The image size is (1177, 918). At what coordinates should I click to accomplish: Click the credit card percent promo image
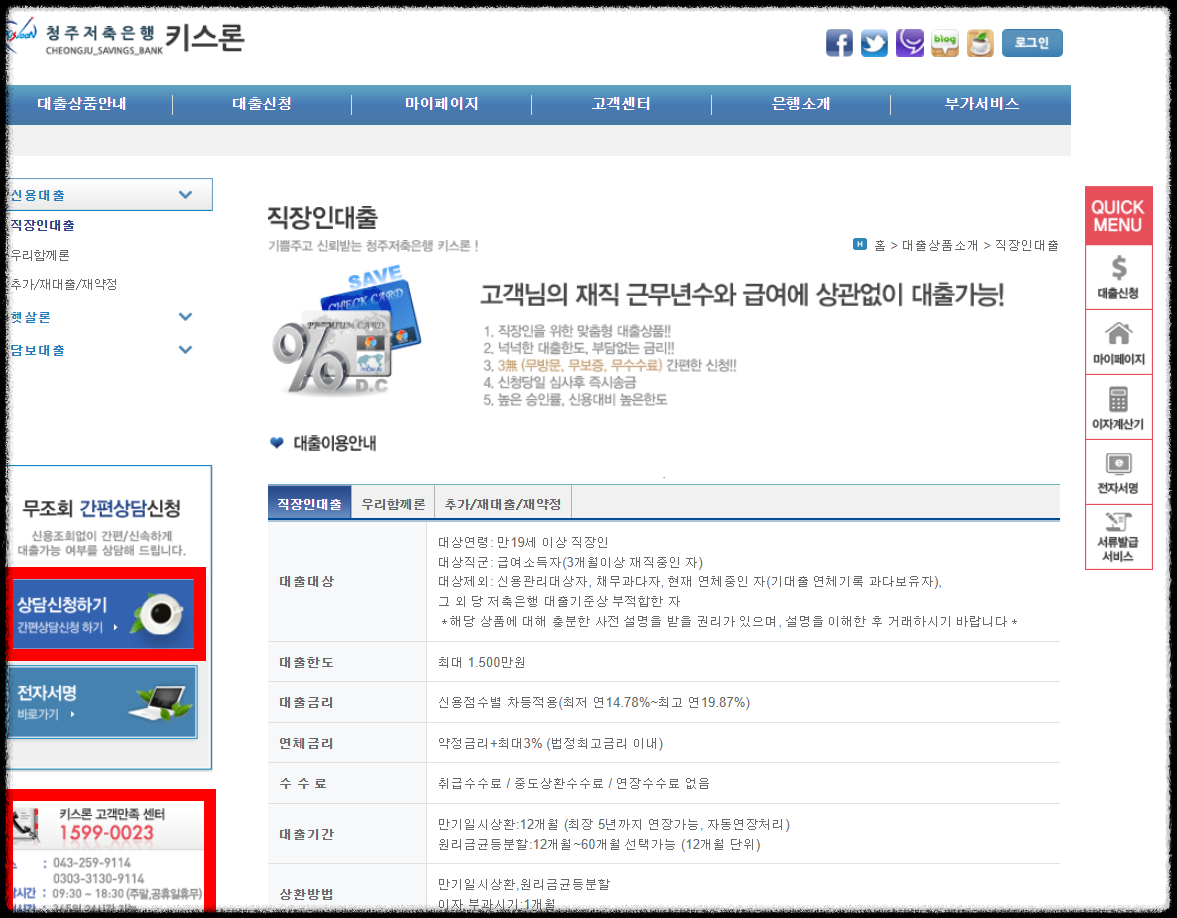[x=347, y=330]
